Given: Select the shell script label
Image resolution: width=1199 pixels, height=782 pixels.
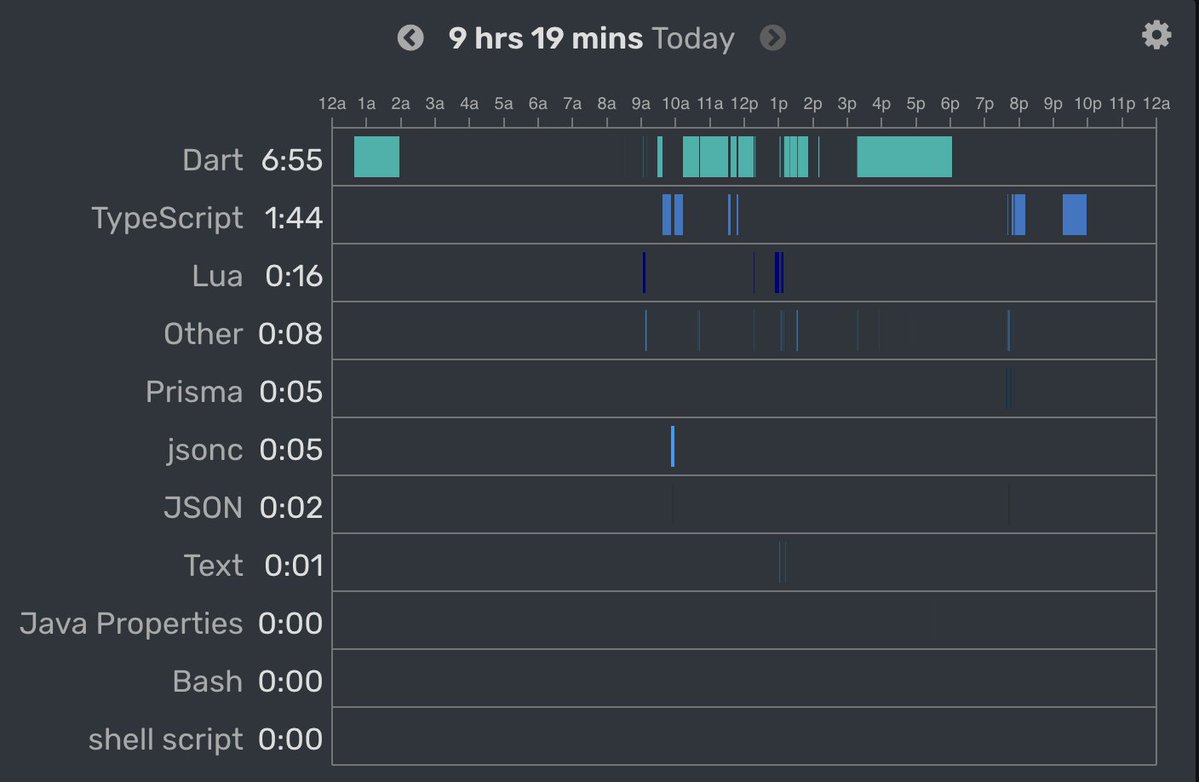Looking at the screenshot, I should click(x=166, y=740).
